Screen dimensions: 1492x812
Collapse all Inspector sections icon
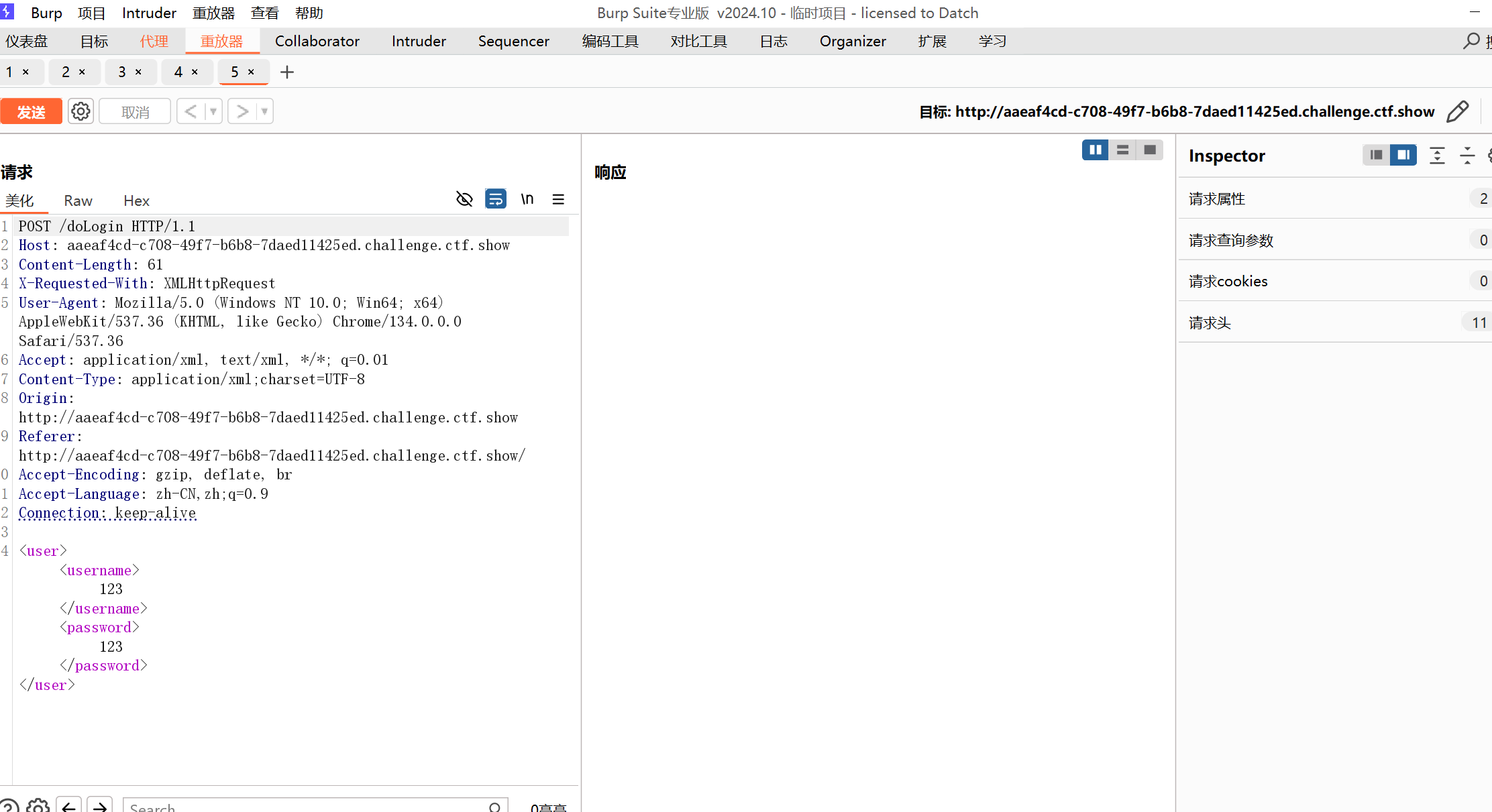[x=1467, y=156]
